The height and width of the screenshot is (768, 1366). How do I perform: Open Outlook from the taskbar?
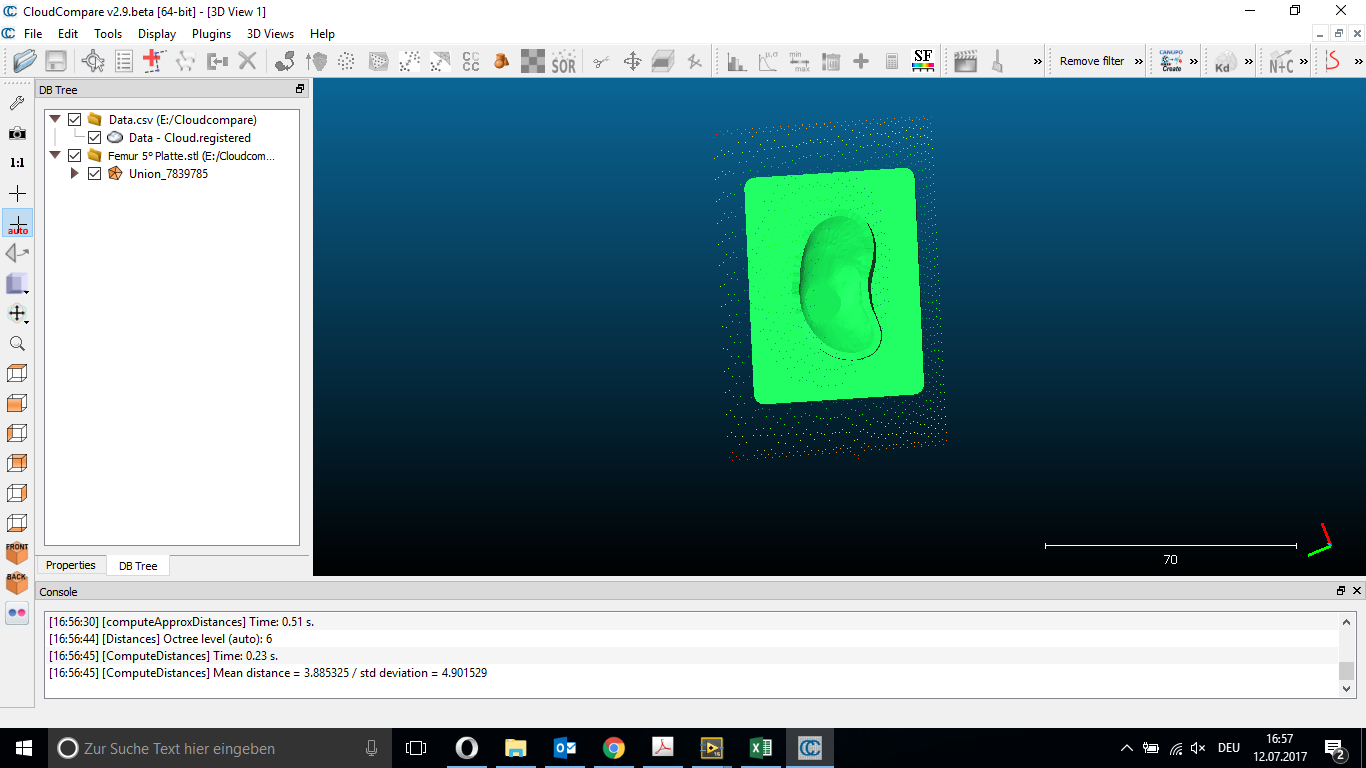tap(564, 748)
